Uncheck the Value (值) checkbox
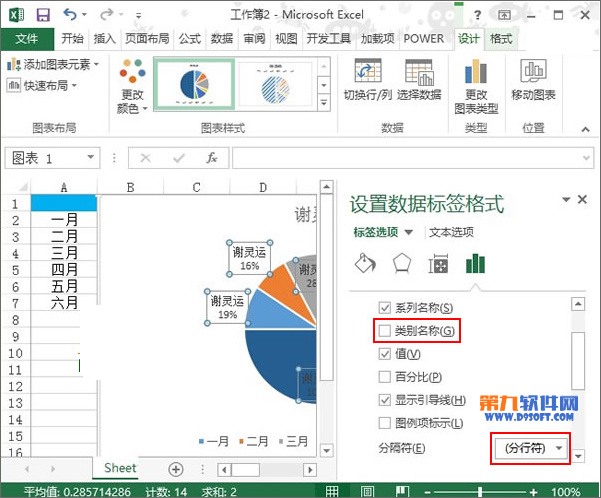 click(384, 353)
